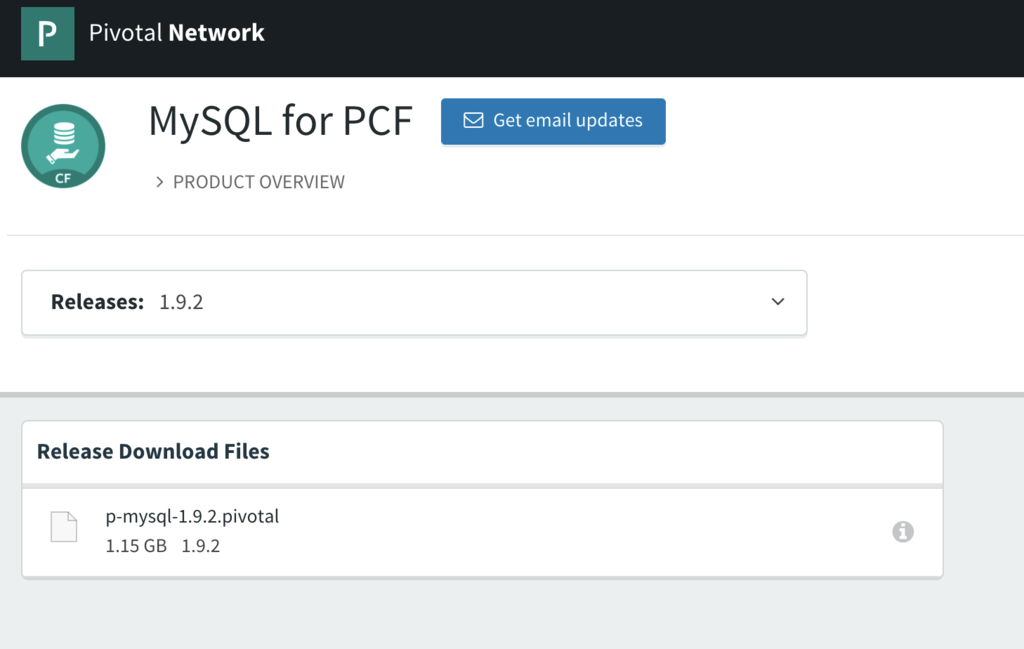Click the Release Download Files panel header
The height and width of the screenshot is (649, 1024).
click(x=153, y=452)
